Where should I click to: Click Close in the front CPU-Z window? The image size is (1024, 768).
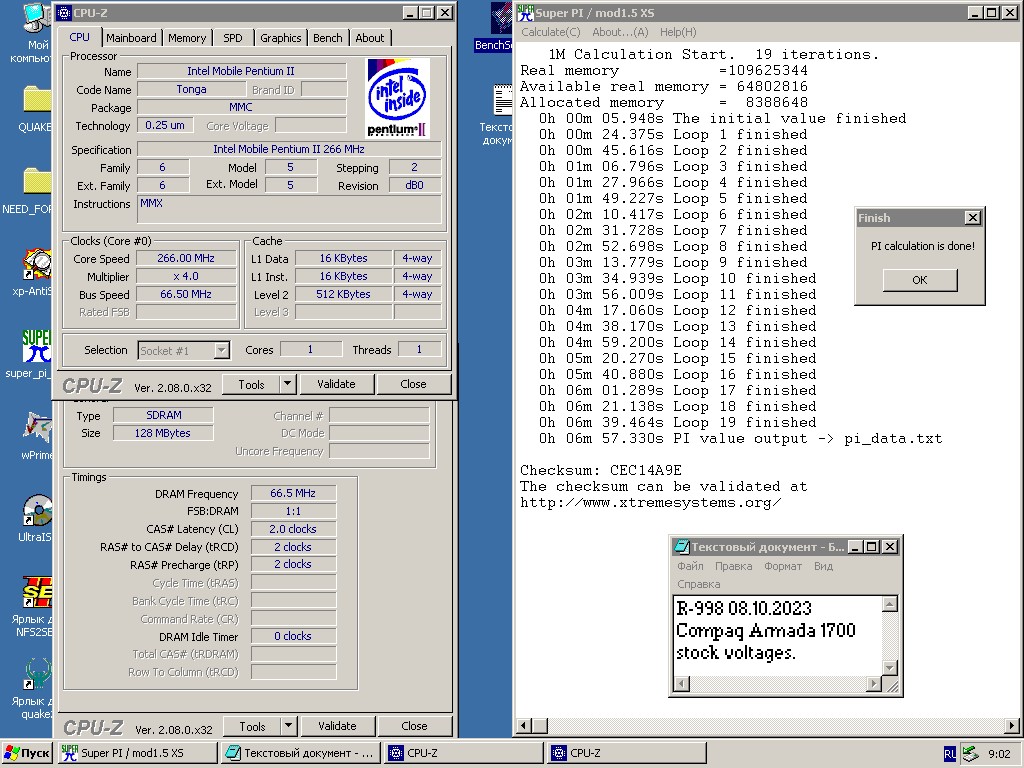(x=413, y=384)
